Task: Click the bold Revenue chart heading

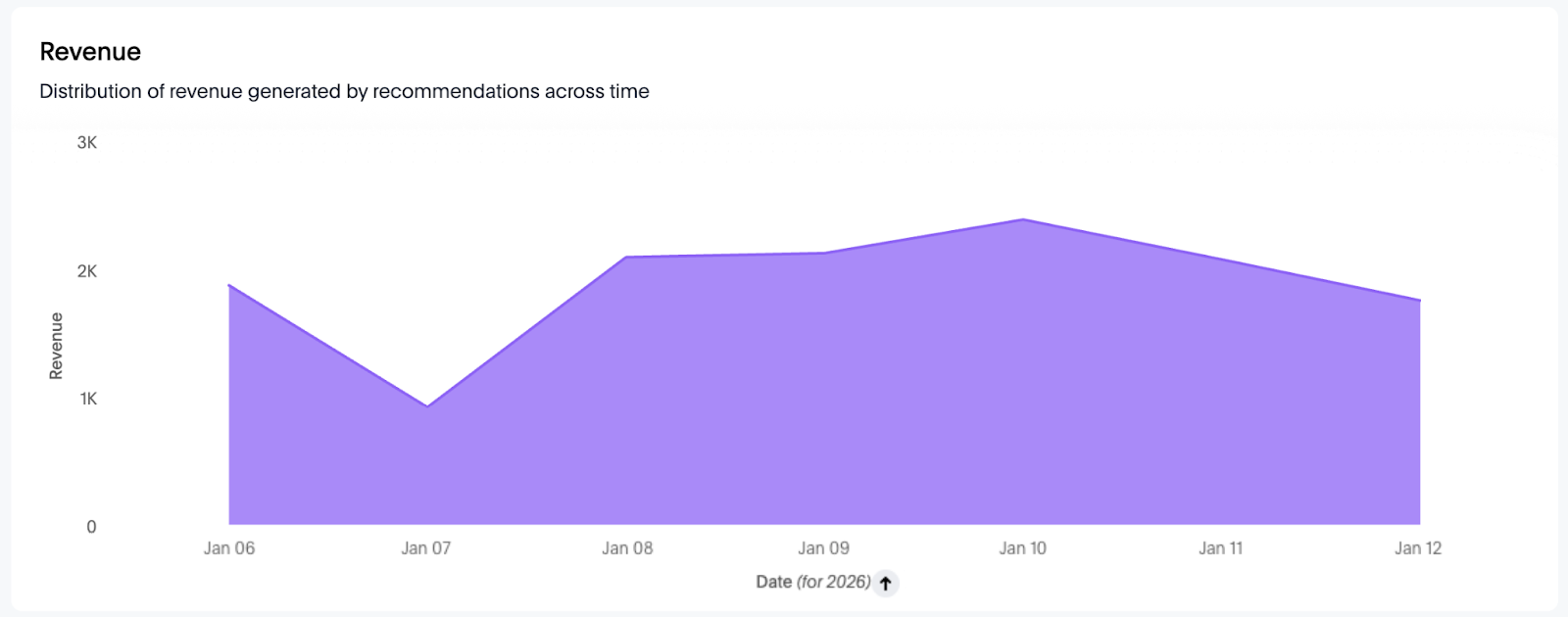Action: point(90,52)
